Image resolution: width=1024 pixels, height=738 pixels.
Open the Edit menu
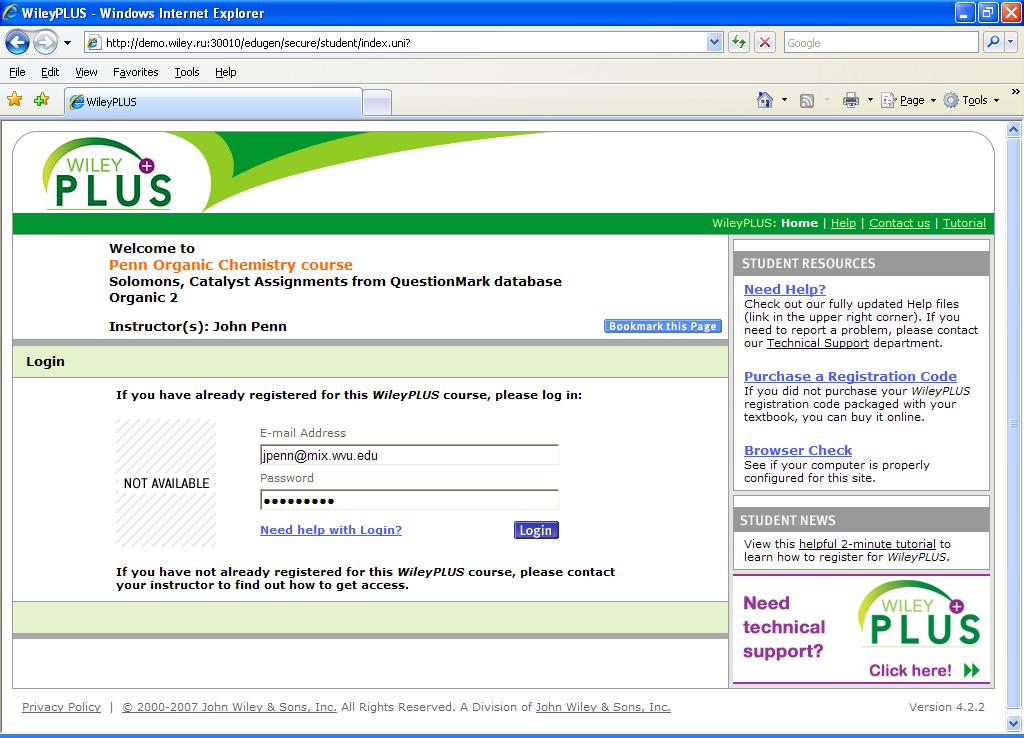coord(50,72)
